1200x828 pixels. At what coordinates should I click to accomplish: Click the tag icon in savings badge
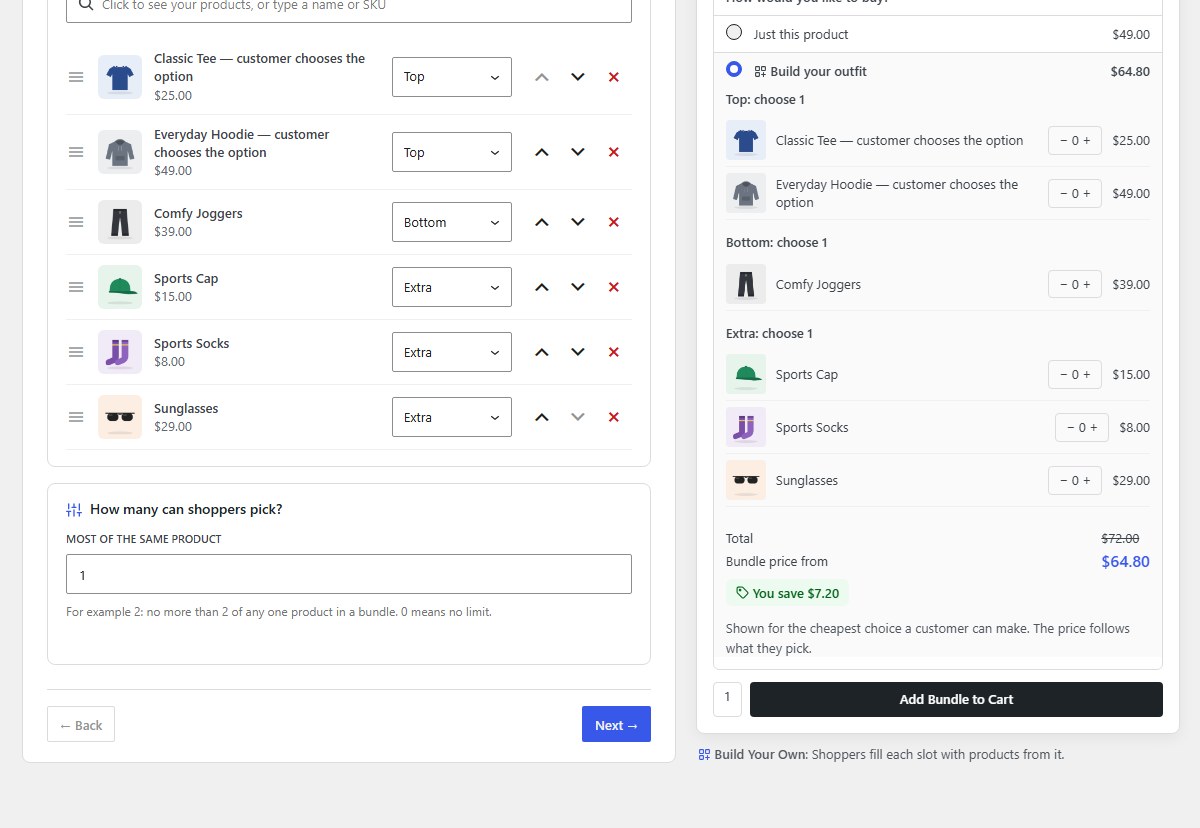tap(742, 593)
